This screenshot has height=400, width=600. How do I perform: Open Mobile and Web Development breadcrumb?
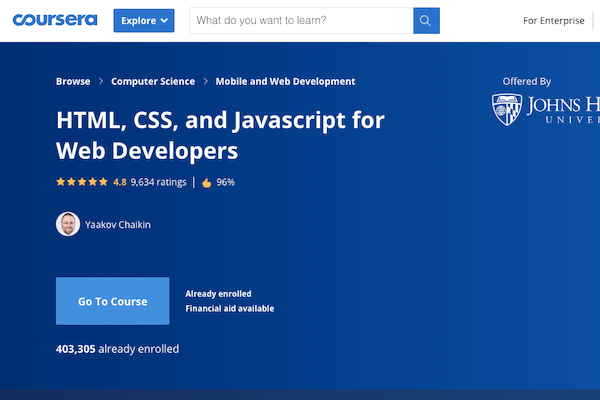pos(285,82)
